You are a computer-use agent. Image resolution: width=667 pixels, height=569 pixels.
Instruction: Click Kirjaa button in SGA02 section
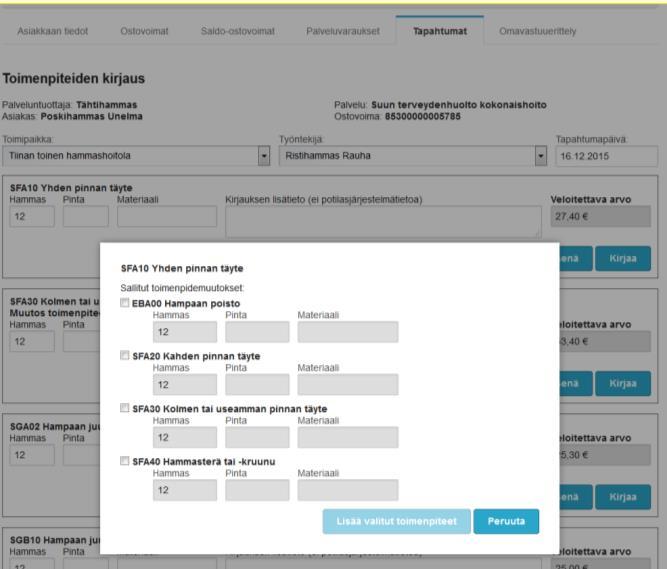coord(623,497)
